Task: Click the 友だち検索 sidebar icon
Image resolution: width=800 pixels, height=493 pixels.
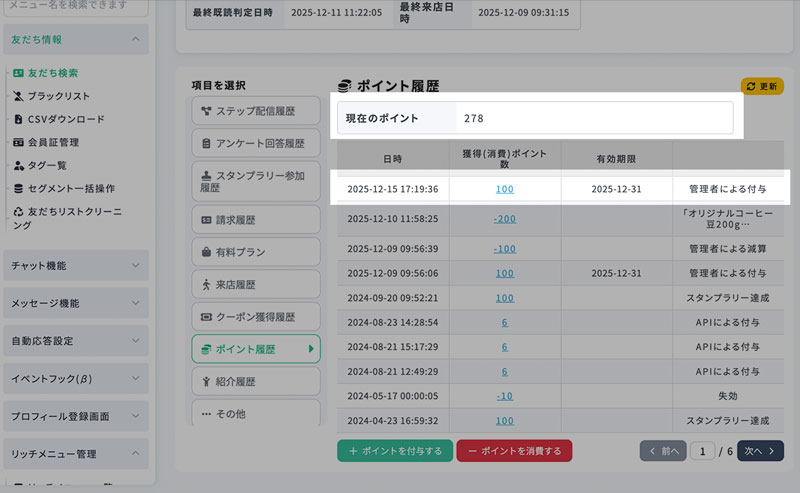Action: coord(19,73)
